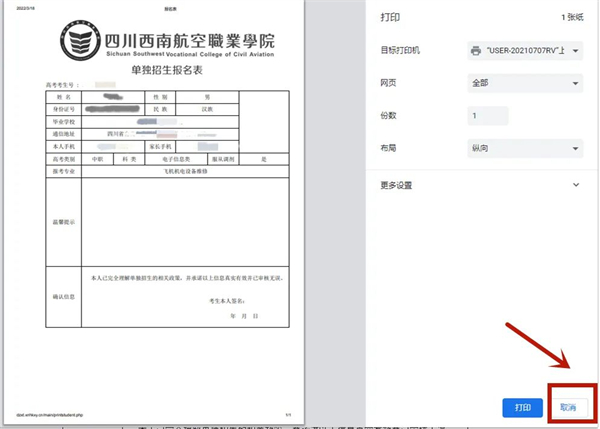Open the 目标打印机 destination dropdown

click(525, 51)
